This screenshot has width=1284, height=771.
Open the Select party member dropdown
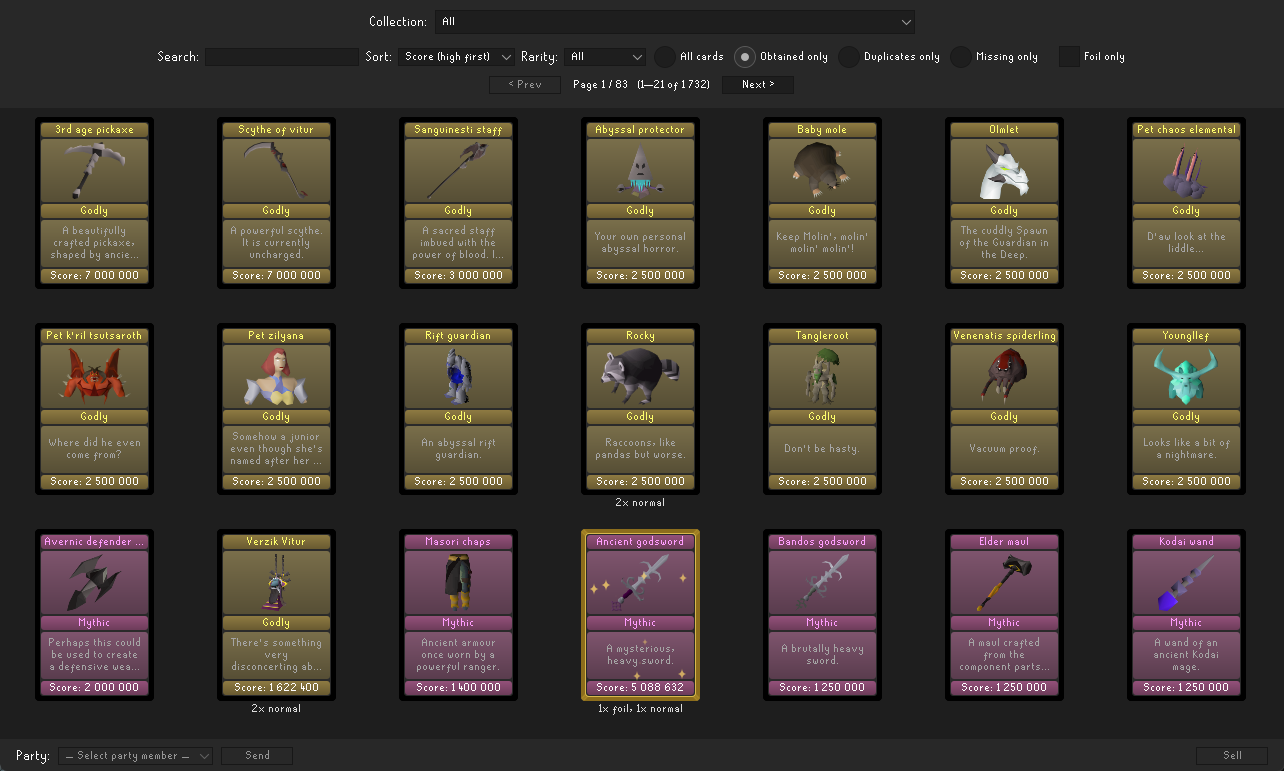coord(136,756)
